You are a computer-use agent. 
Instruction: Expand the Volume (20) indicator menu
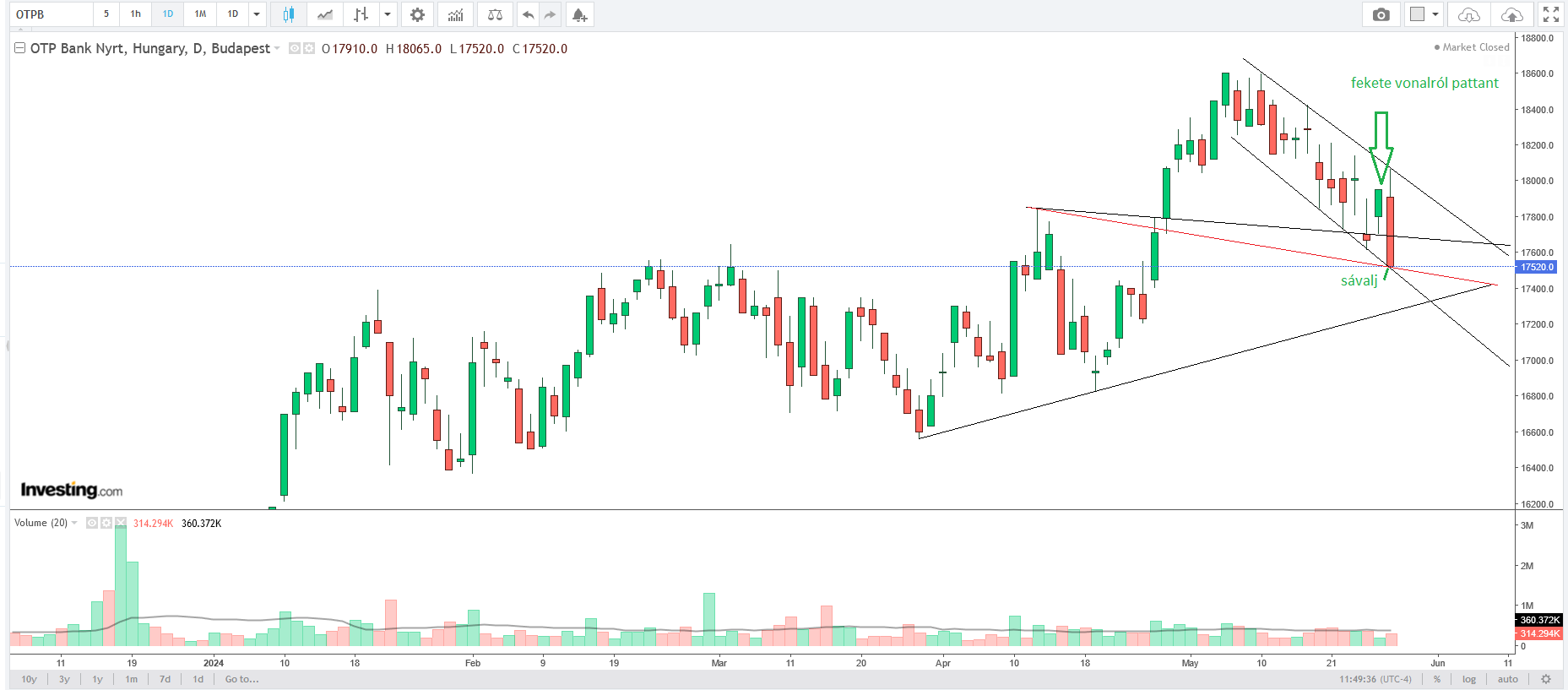pyautogui.click(x=74, y=523)
